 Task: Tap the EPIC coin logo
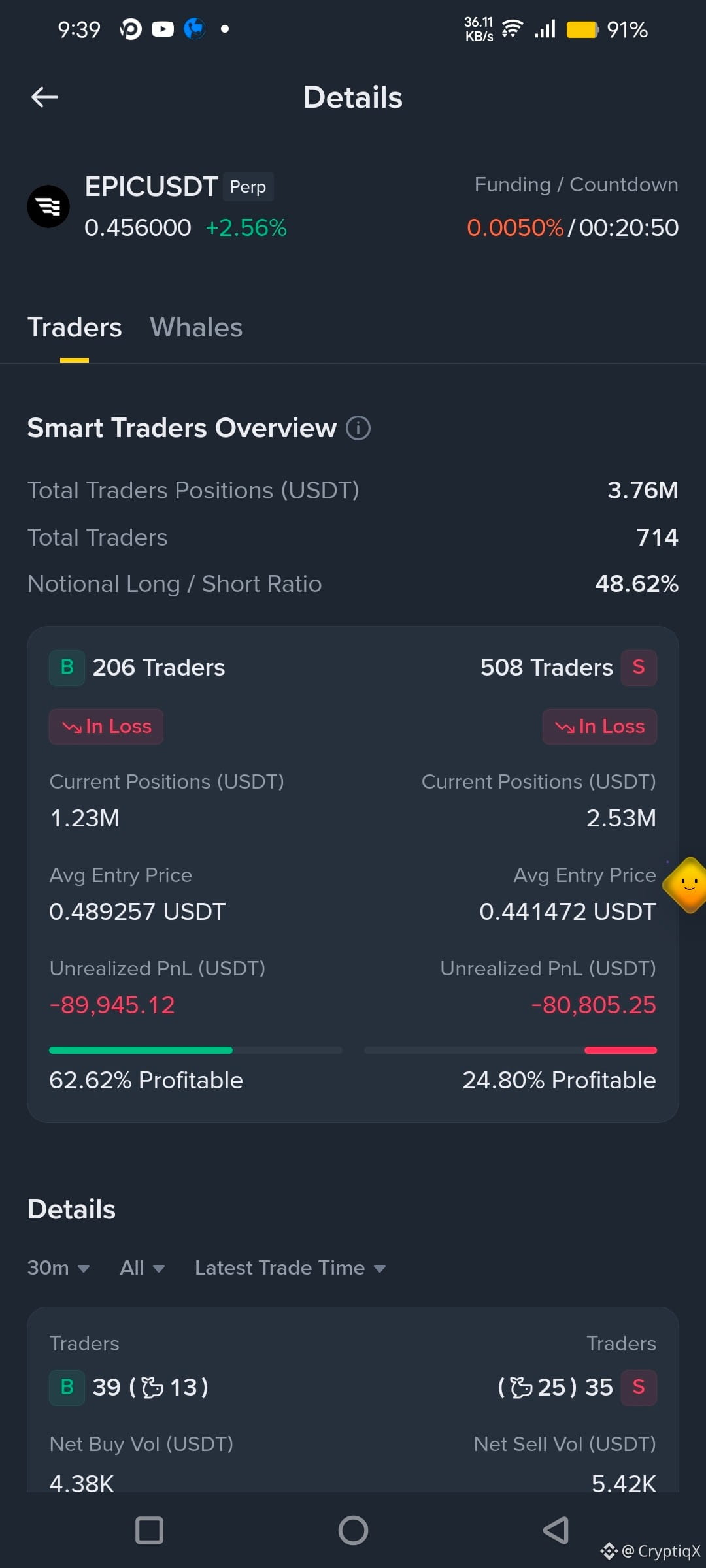point(48,206)
